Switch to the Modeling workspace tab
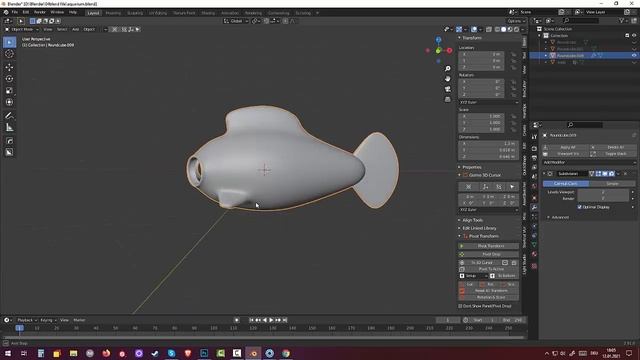This screenshot has height=360, width=640. (x=113, y=13)
